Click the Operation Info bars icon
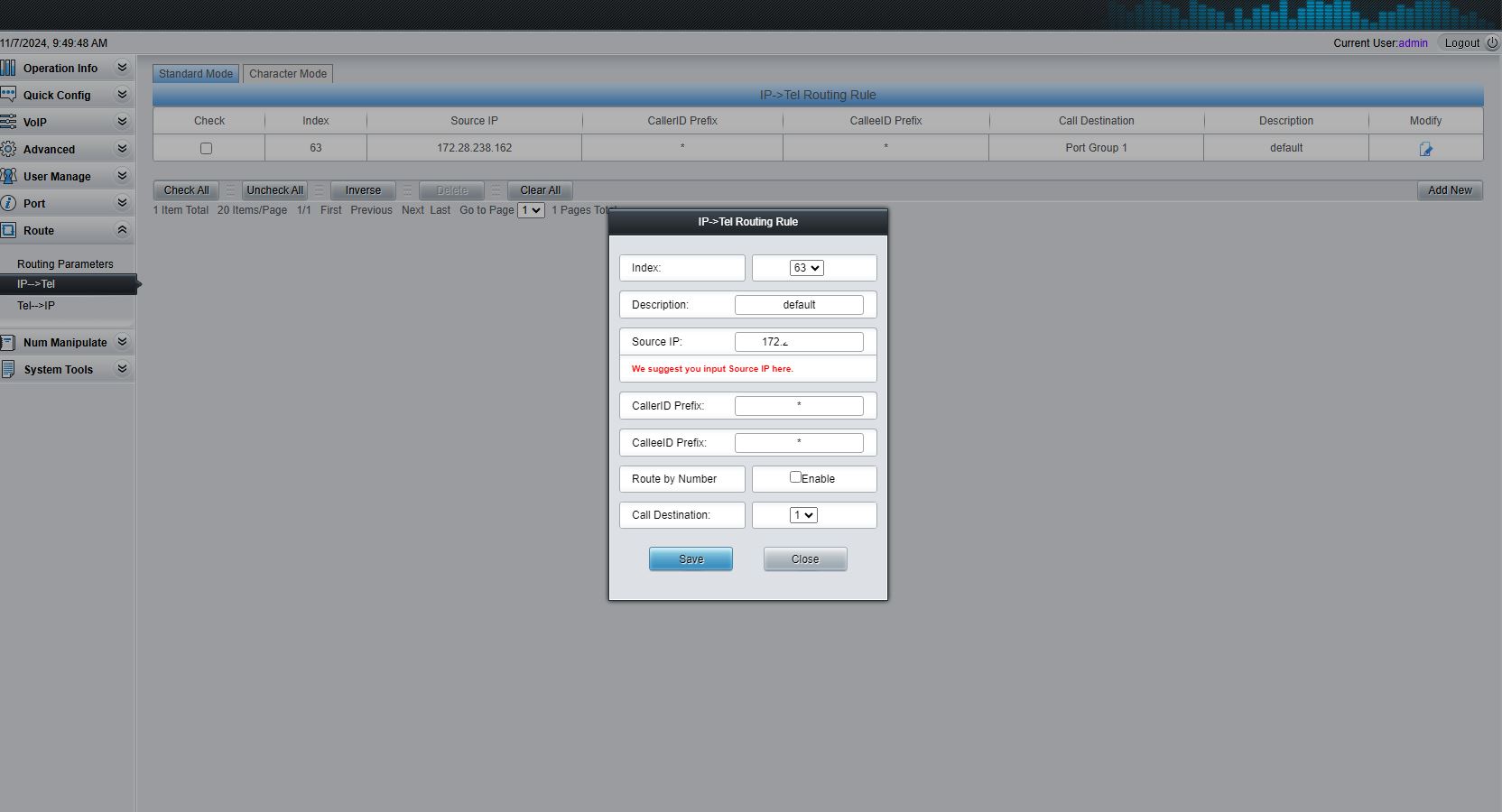 (8, 68)
